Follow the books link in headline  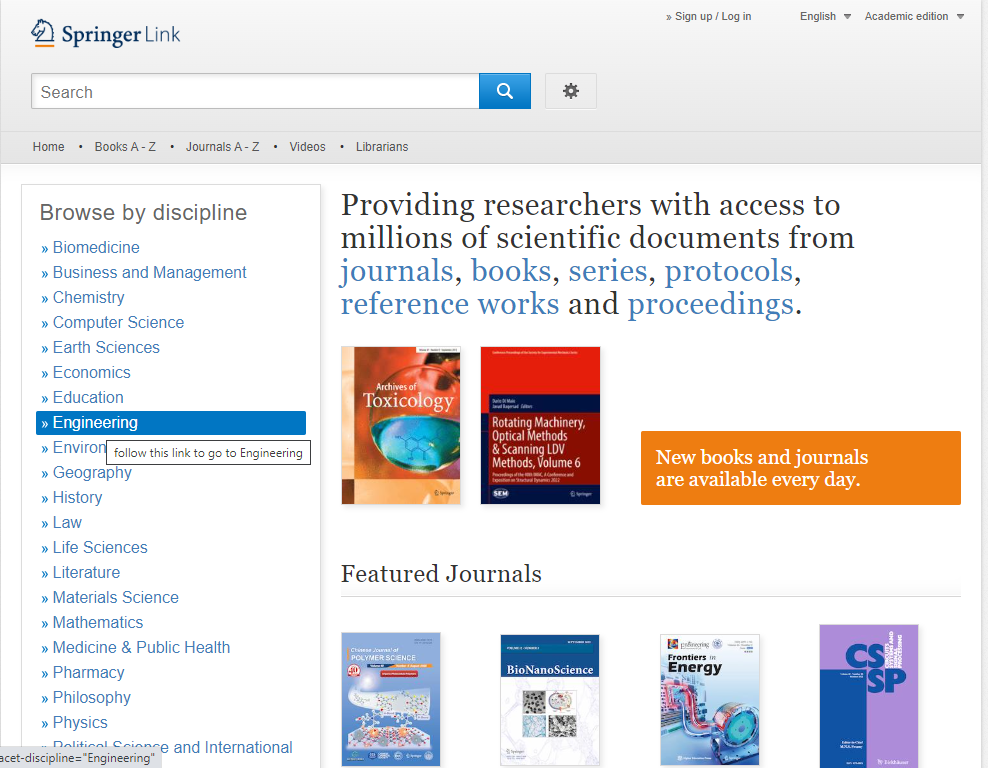(x=511, y=271)
